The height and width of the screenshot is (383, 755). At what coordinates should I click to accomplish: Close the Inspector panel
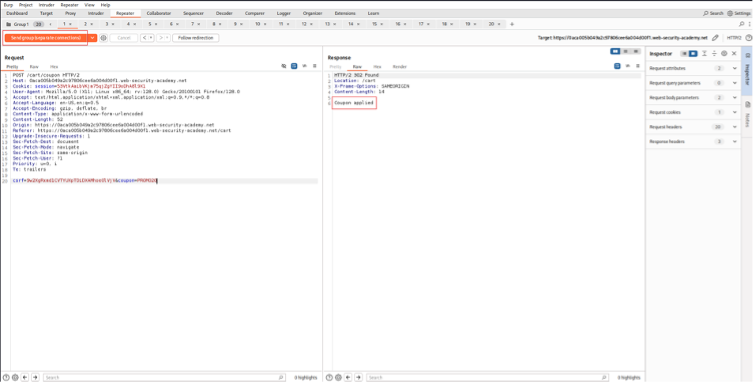(734, 53)
